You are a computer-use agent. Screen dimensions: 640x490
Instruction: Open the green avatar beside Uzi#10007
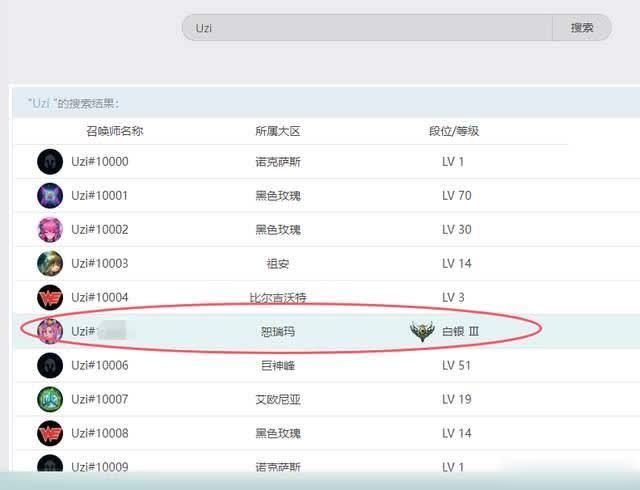pos(50,400)
